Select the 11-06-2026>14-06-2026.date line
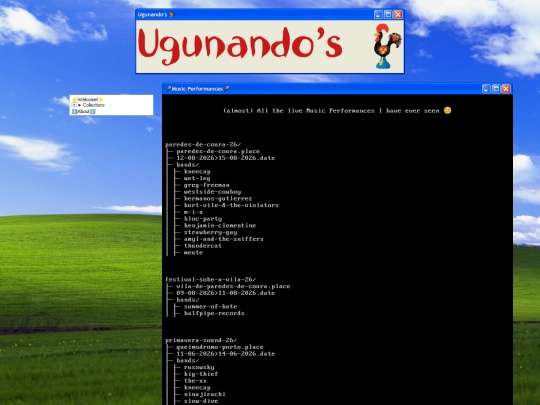540x405 pixels. click(x=226, y=354)
